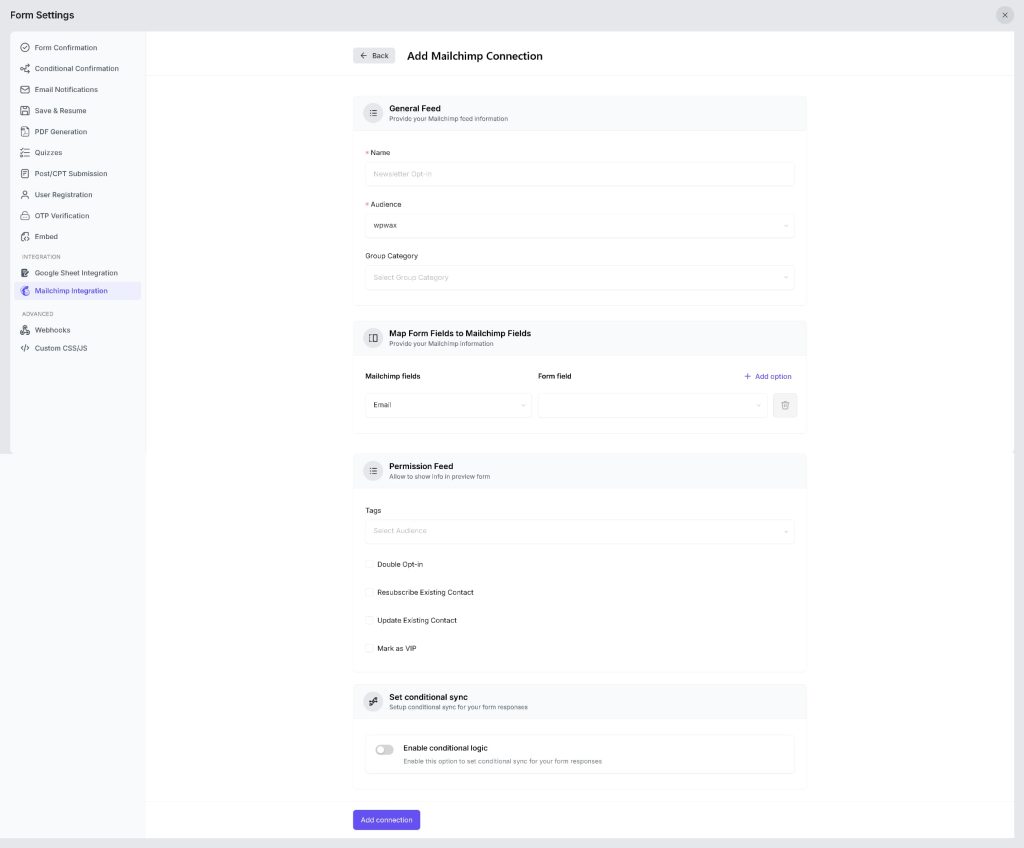Open the Select Group Category dropdown
Viewport: 1024px width, 848px height.
tap(579, 278)
